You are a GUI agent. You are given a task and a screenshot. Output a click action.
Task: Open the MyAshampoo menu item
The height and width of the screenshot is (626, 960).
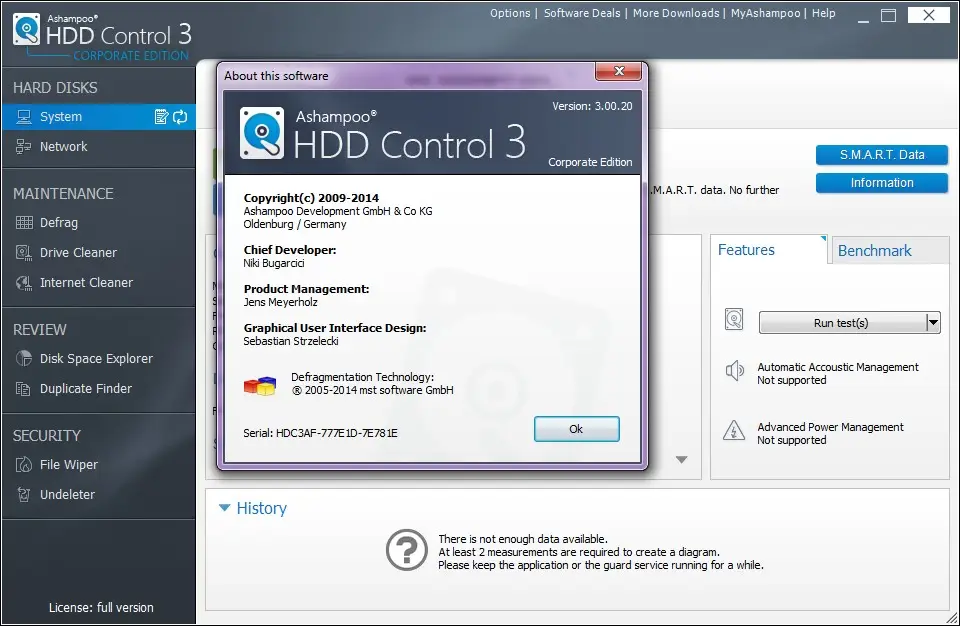tap(765, 13)
